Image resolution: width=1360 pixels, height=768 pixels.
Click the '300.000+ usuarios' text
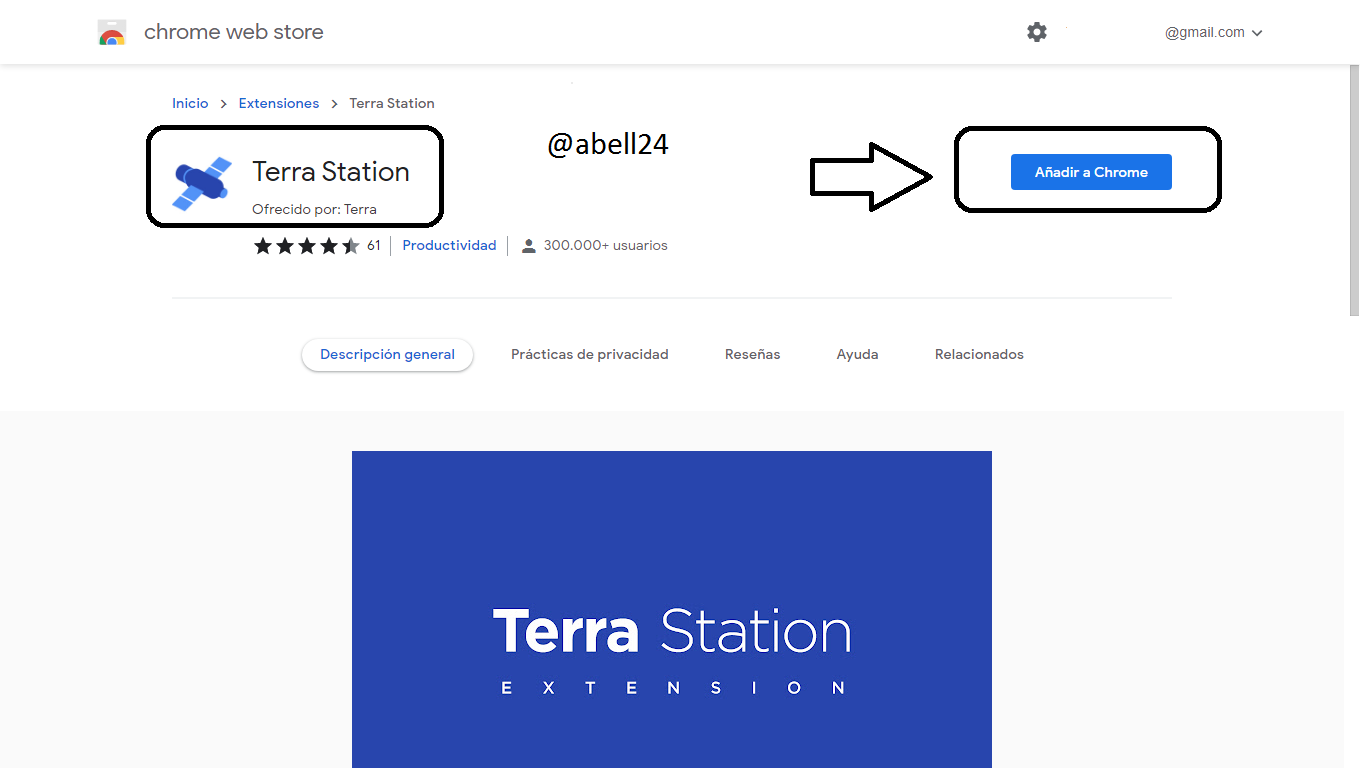tap(605, 245)
